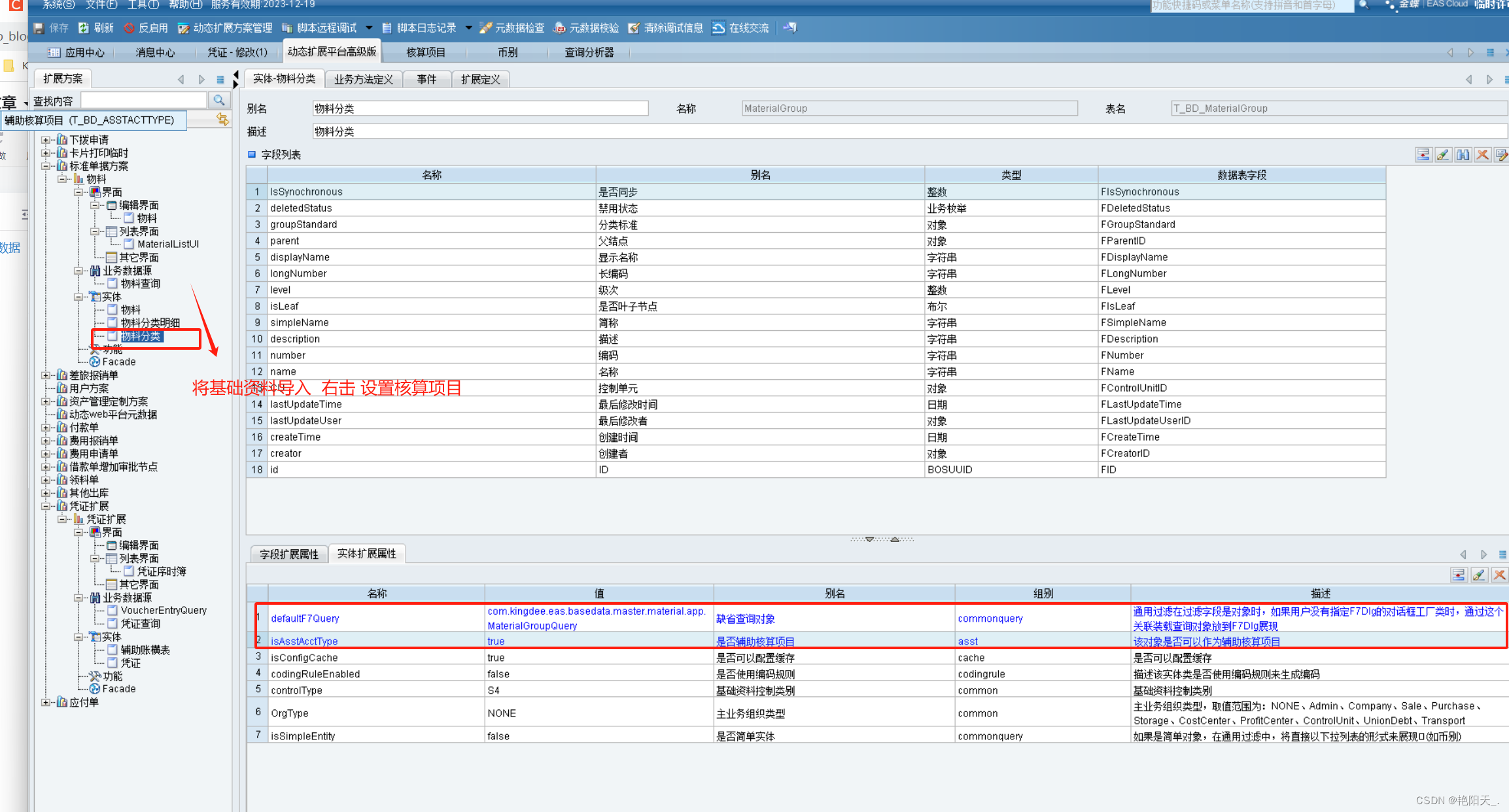Click the 数据表字段 column header
Image resolution: width=1509 pixels, height=812 pixels.
(1241, 175)
